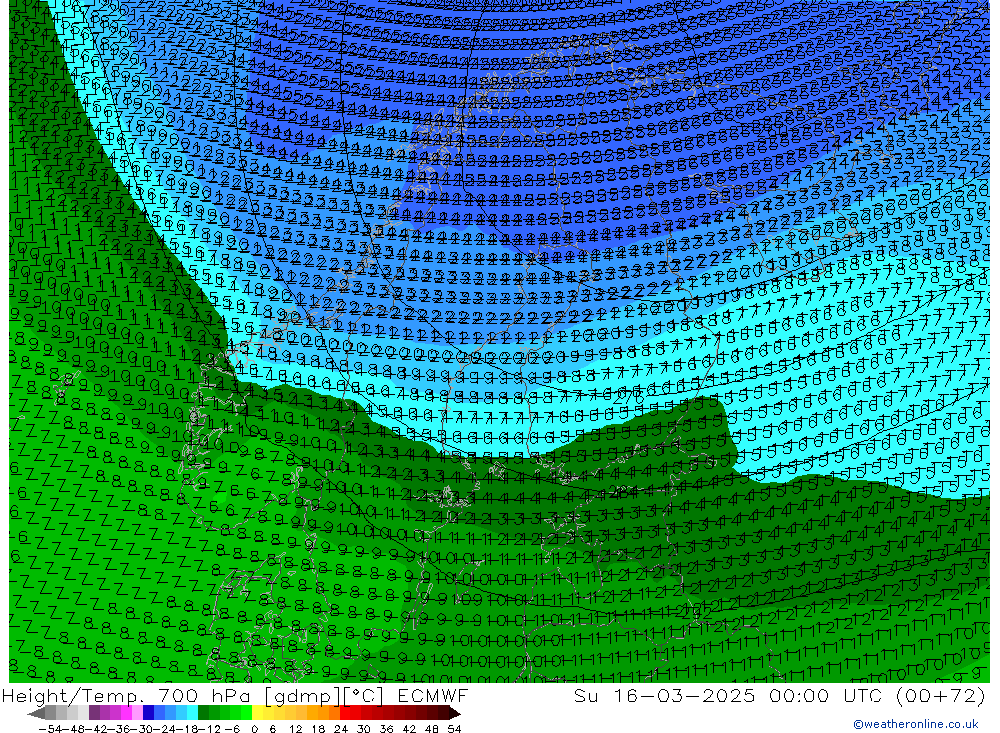
Task: Click the bright red swatch at 24
Action: pos(345,713)
